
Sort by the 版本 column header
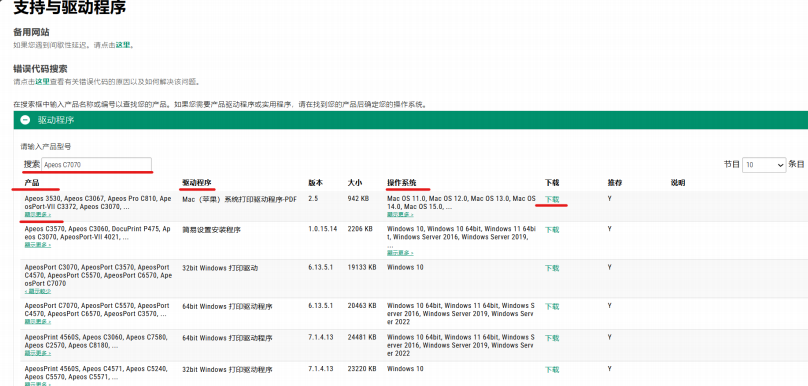click(x=315, y=182)
